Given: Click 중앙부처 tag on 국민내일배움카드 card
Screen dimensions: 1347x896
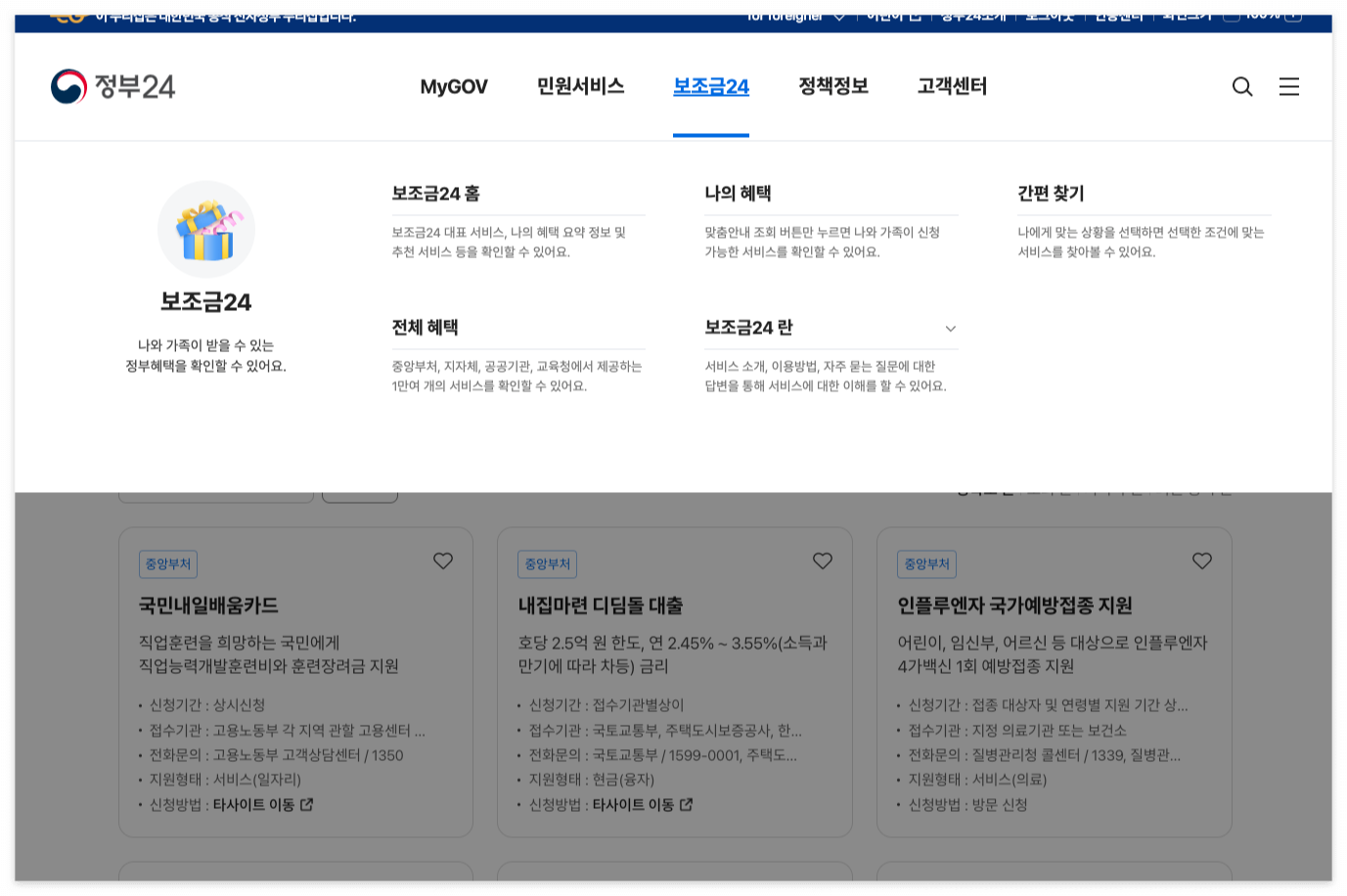Looking at the screenshot, I should [168, 564].
